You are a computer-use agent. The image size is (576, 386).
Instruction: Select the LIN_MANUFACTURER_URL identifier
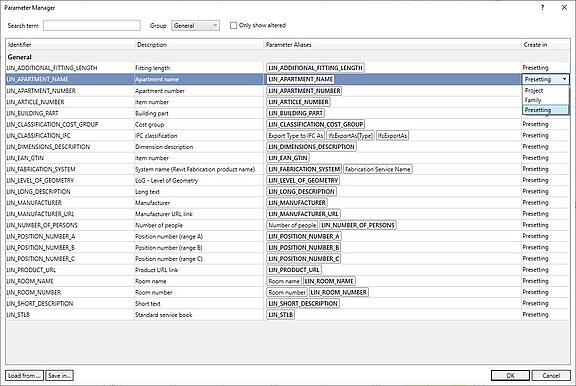click(x=40, y=214)
